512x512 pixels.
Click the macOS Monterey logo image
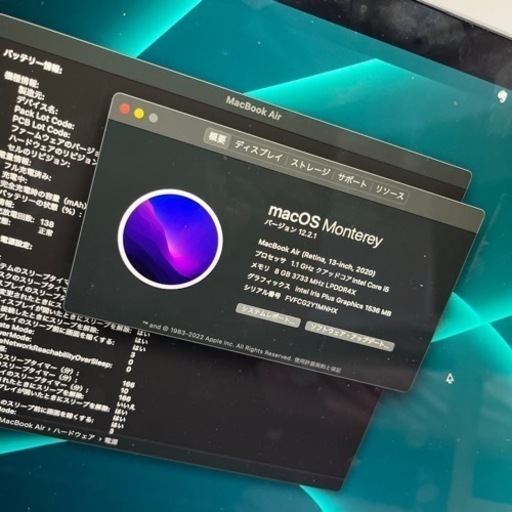click(x=170, y=238)
